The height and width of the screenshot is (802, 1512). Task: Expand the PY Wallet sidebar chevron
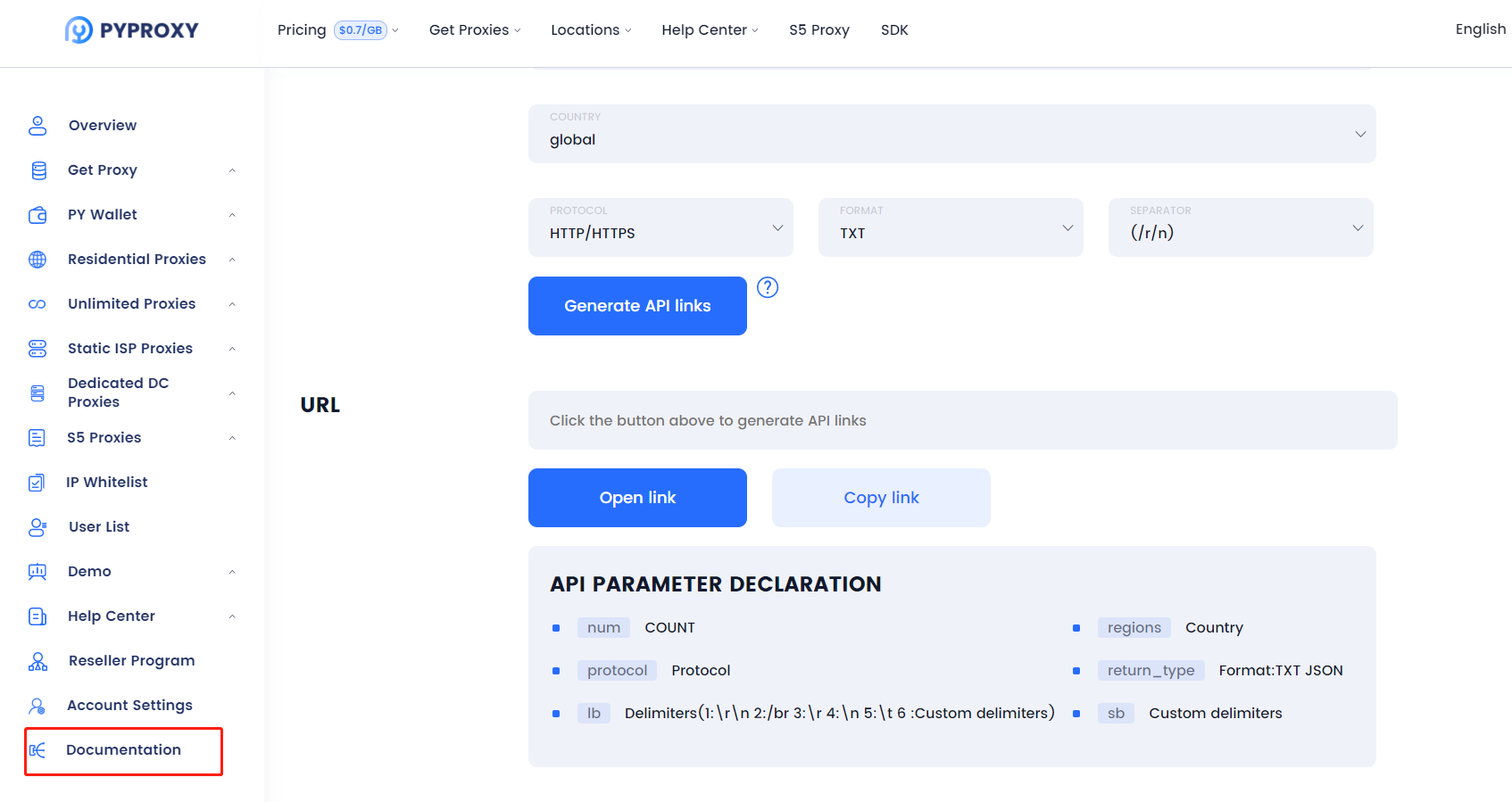click(232, 215)
